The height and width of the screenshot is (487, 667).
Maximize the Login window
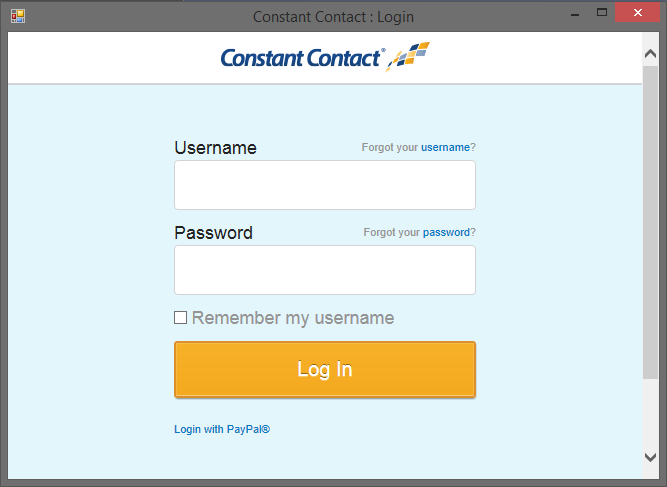(x=602, y=15)
